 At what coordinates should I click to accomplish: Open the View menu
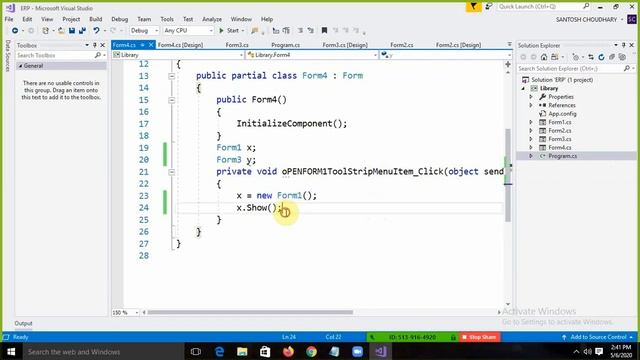pos(47,19)
